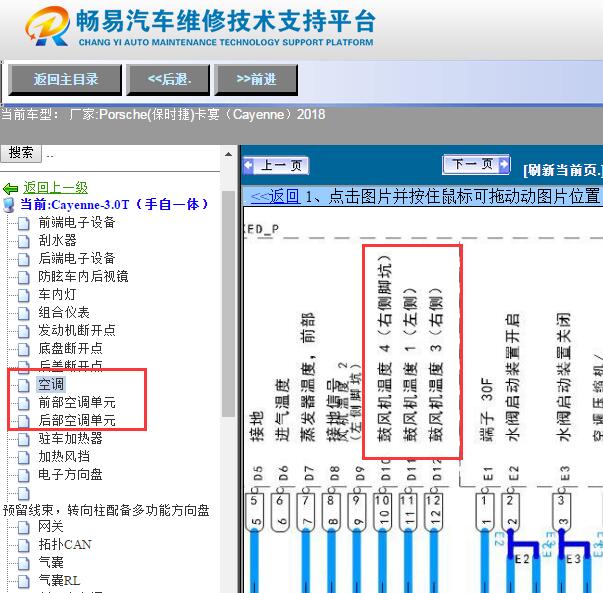Open 发动机断开点 tree item
The height and width of the screenshot is (593, 603).
coord(77,330)
